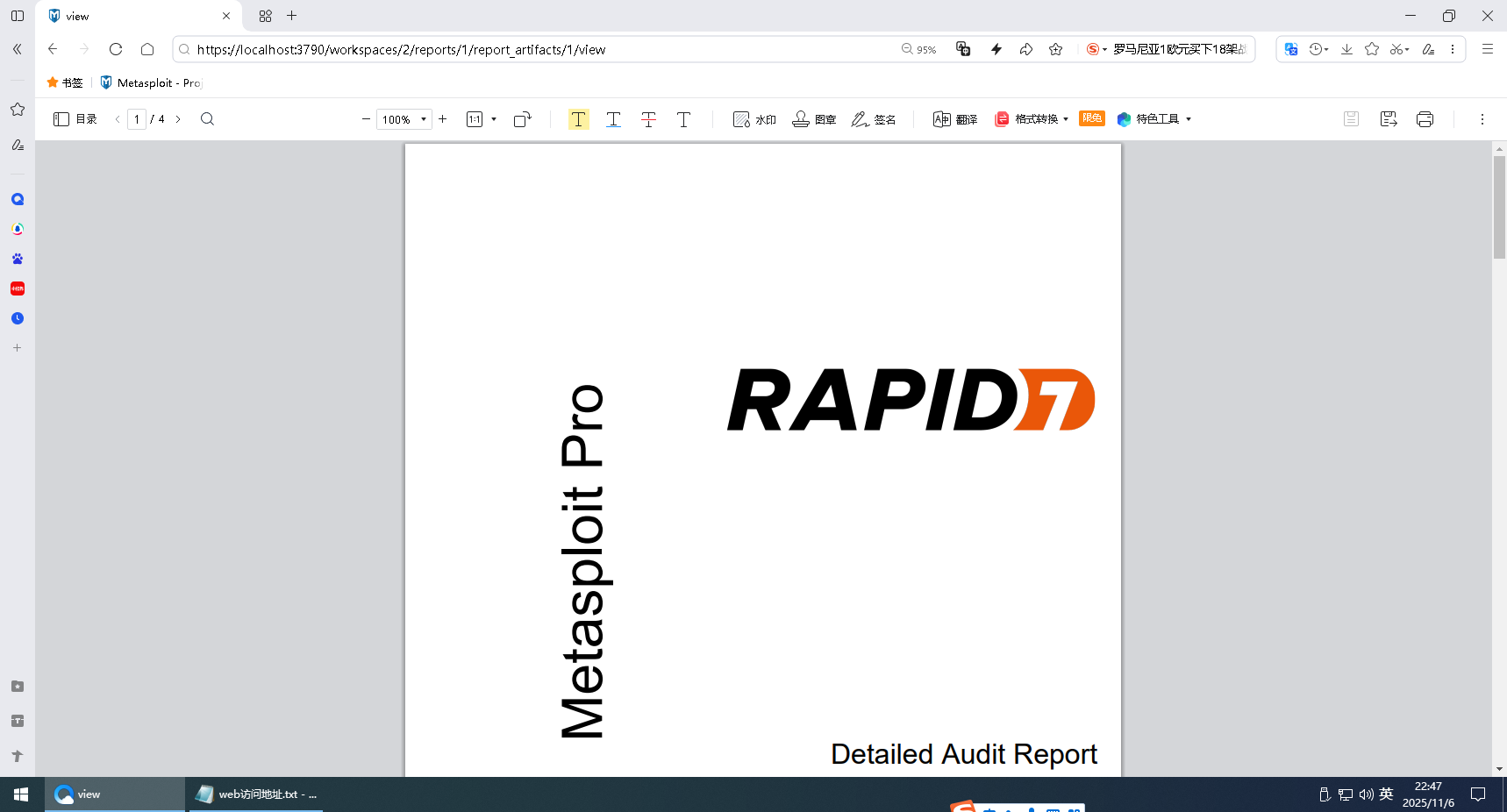Toggle the strikethrough text annotation tool

coord(648,119)
